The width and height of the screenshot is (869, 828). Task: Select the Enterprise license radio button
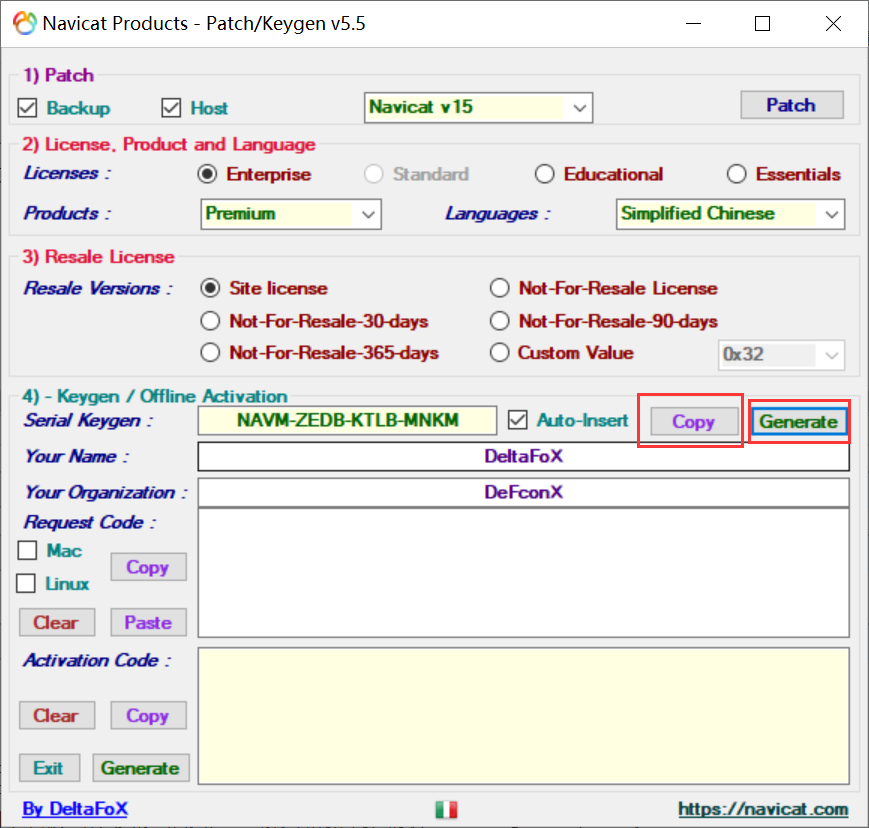coord(207,174)
